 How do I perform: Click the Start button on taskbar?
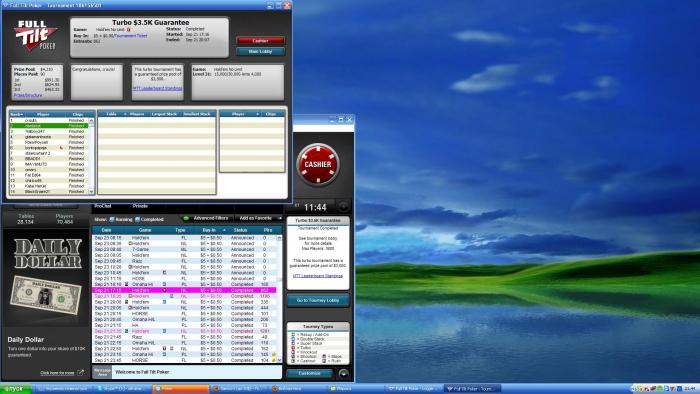point(16,389)
